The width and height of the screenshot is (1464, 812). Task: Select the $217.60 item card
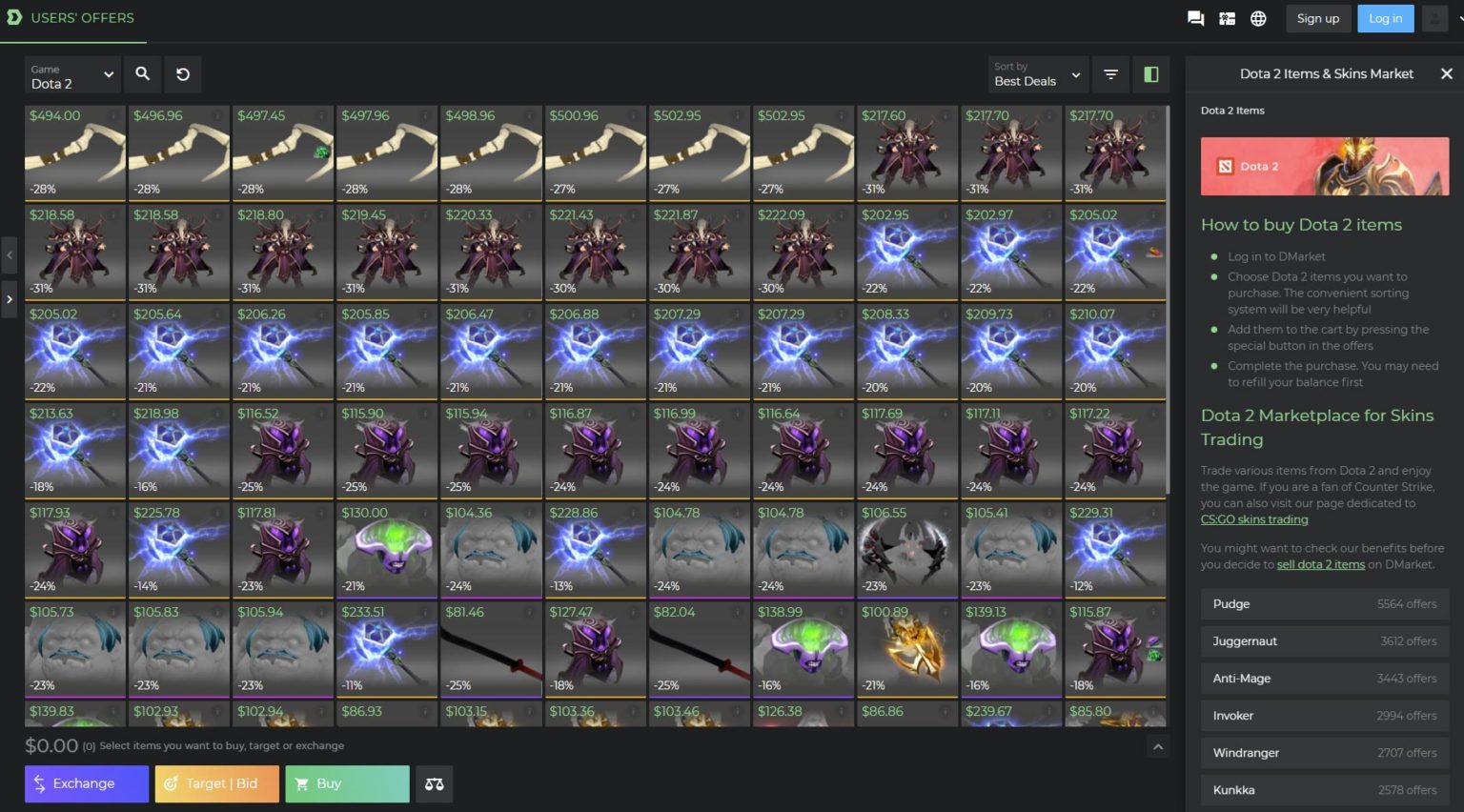pyautogui.click(x=906, y=152)
